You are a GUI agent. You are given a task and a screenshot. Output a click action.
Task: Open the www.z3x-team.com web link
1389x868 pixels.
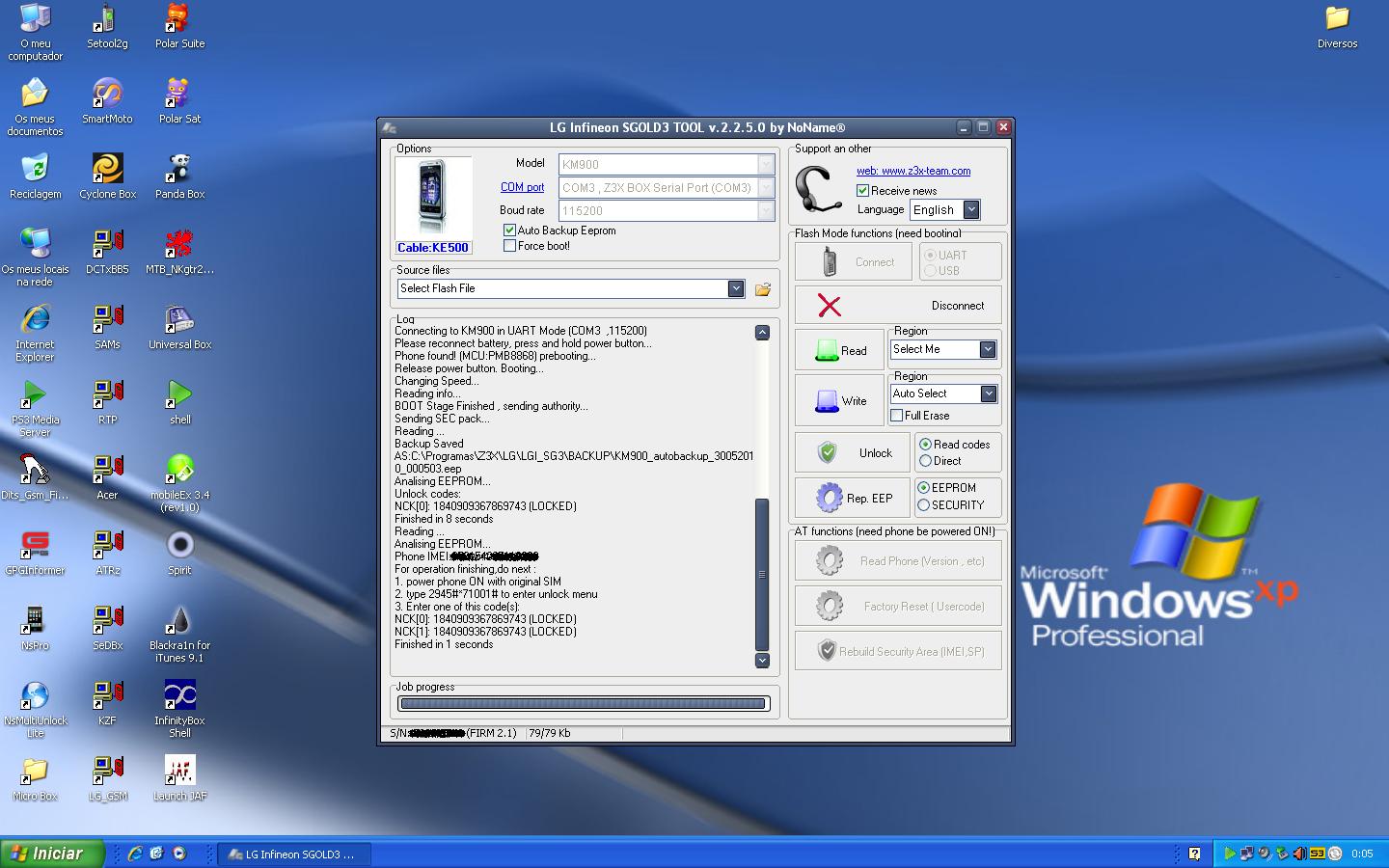coord(913,171)
